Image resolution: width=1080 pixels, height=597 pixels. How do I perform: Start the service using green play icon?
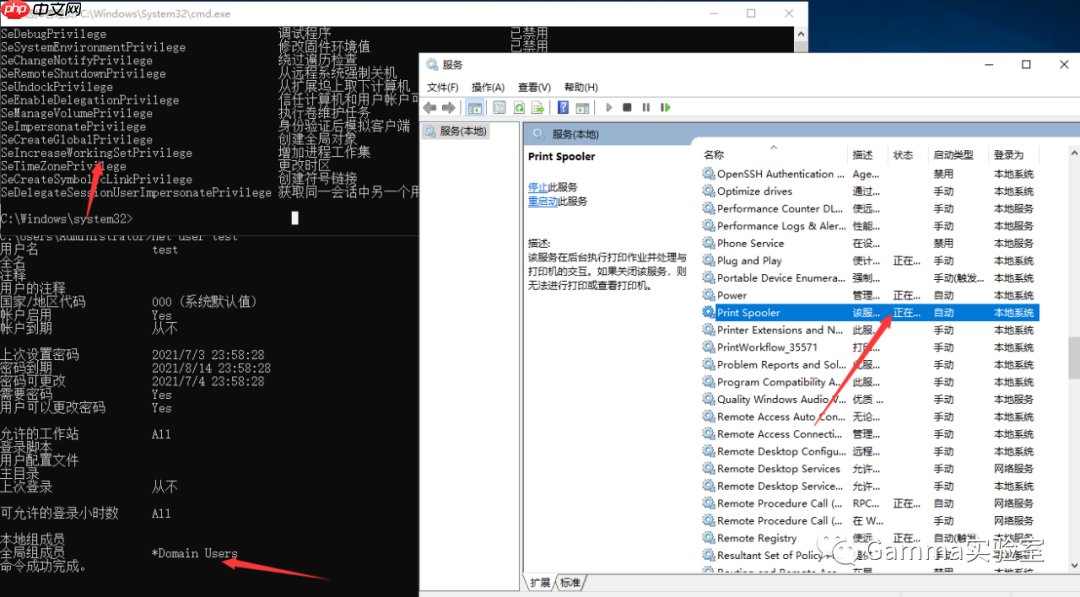click(x=608, y=107)
